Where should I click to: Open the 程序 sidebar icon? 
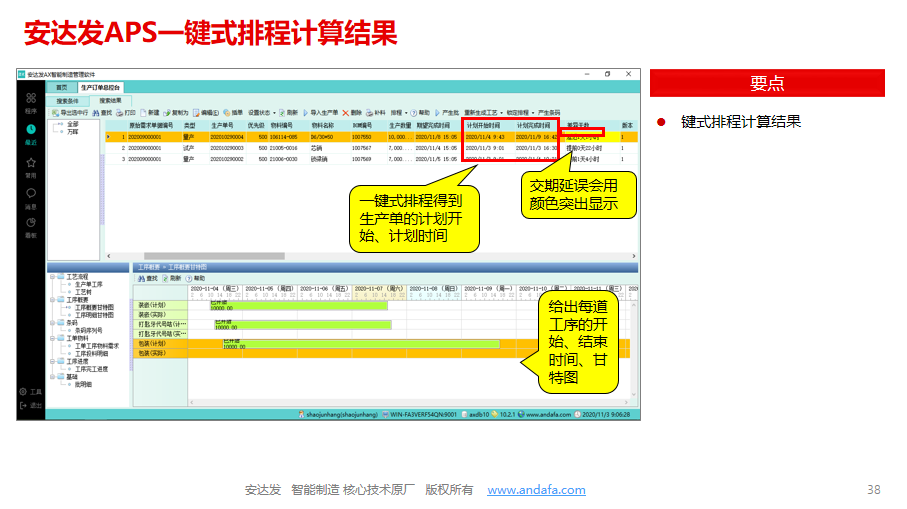(31, 98)
